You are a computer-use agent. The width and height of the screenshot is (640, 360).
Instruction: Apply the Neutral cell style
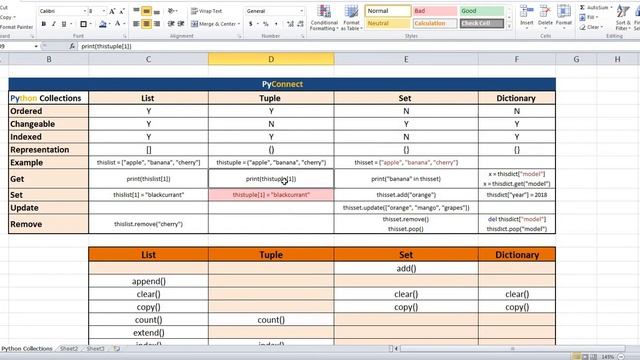388,24
